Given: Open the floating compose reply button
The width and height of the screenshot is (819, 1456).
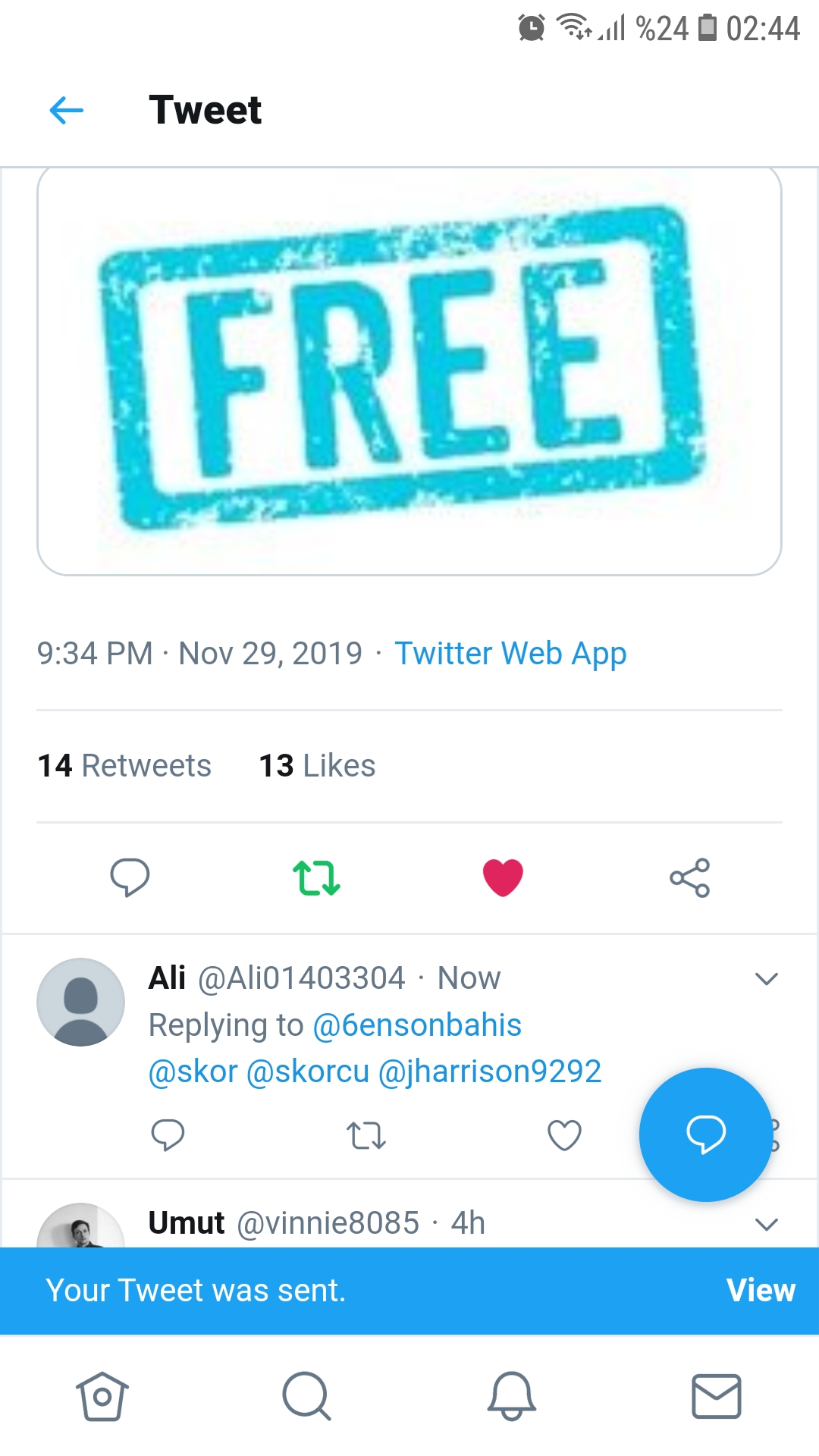Looking at the screenshot, I should [706, 1134].
